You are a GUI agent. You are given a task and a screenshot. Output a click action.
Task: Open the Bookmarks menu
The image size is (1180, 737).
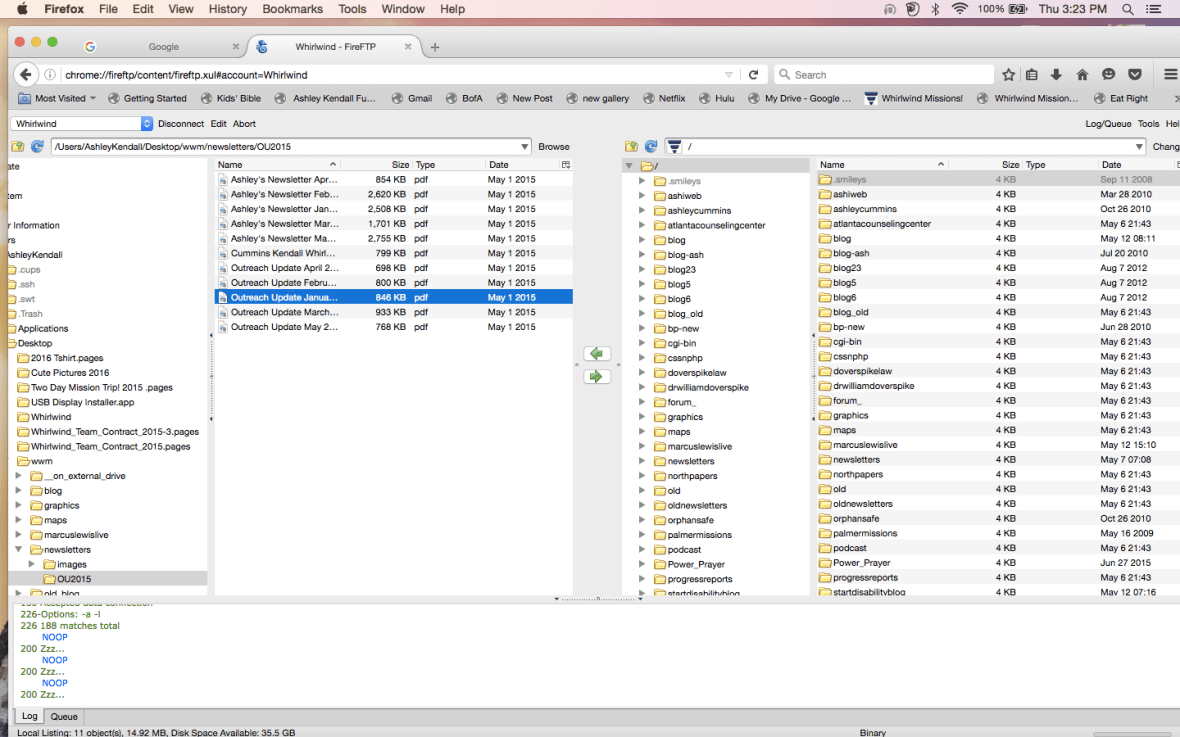pyautogui.click(x=291, y=9)
